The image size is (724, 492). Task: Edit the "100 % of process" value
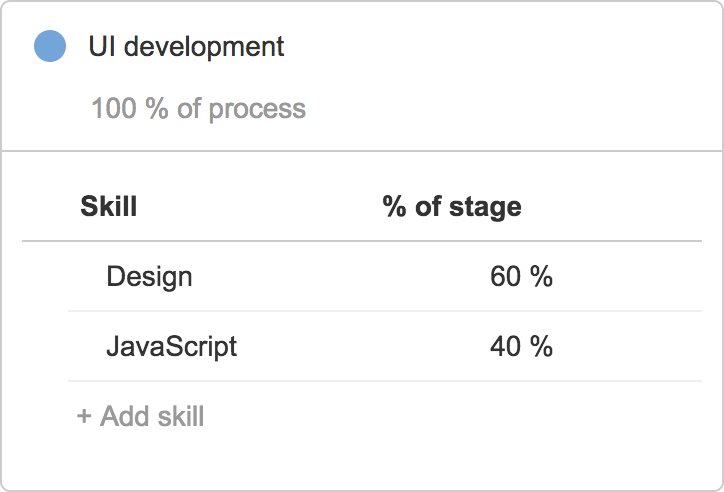199,109
